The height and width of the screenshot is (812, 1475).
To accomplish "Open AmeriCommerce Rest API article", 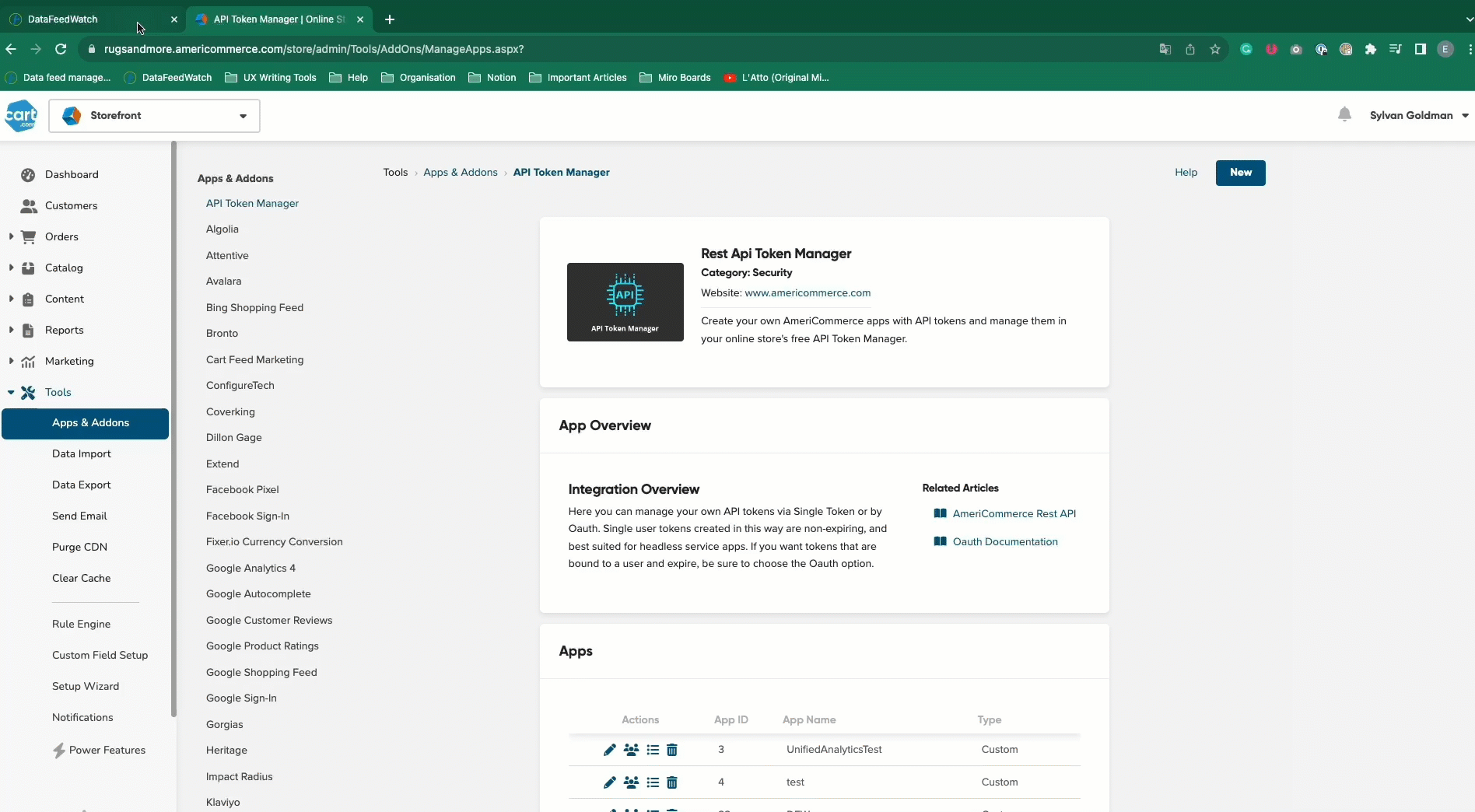I will tap(1014, 514).
